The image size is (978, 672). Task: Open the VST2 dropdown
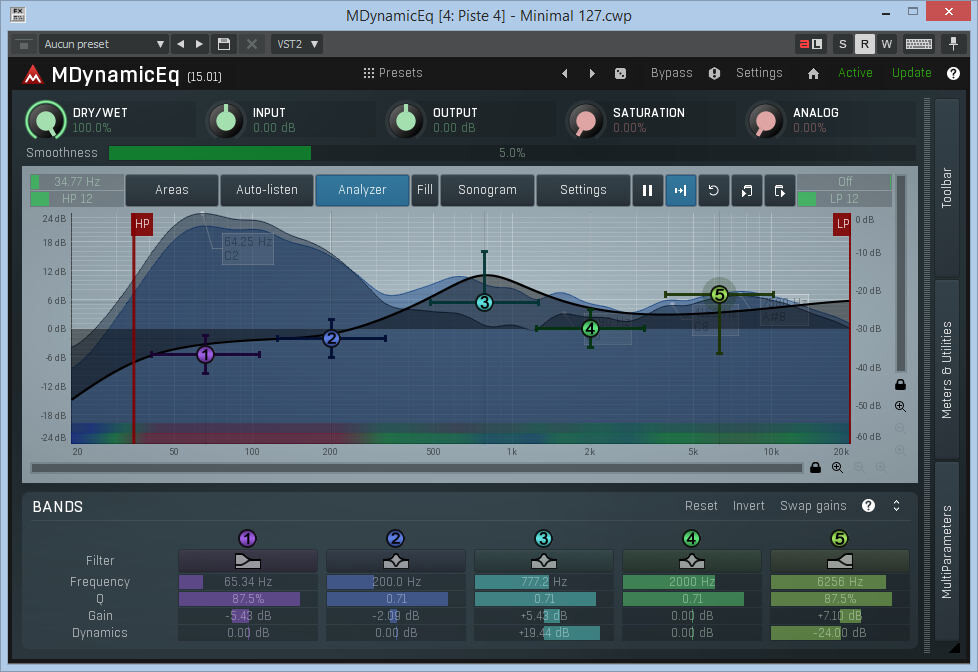click(298, 44)
